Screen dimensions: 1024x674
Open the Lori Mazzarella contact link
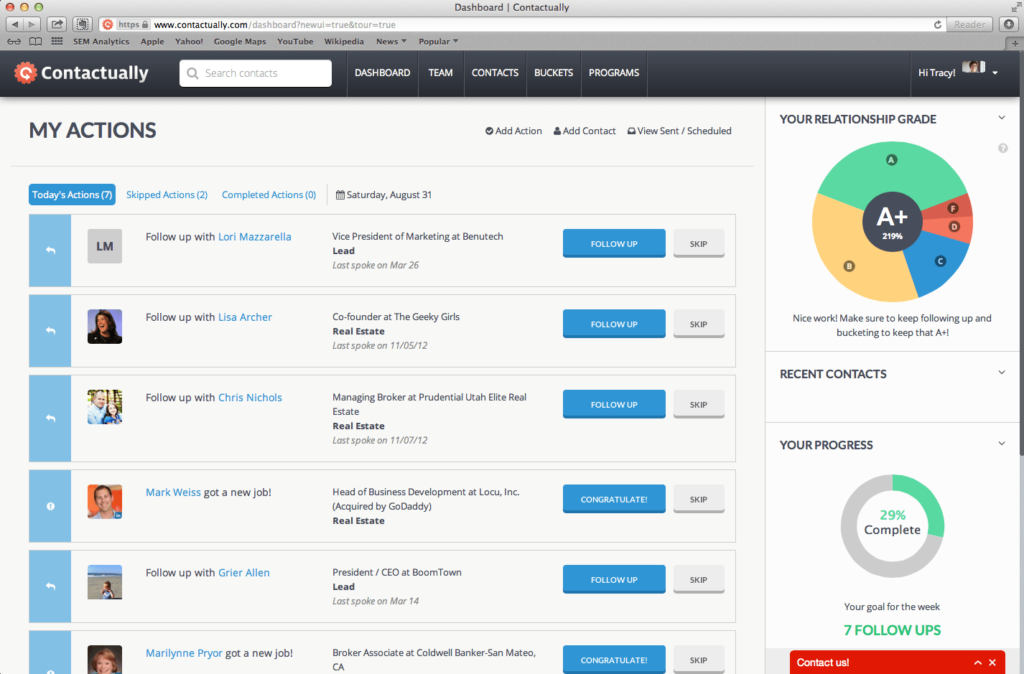coord(255,236)
